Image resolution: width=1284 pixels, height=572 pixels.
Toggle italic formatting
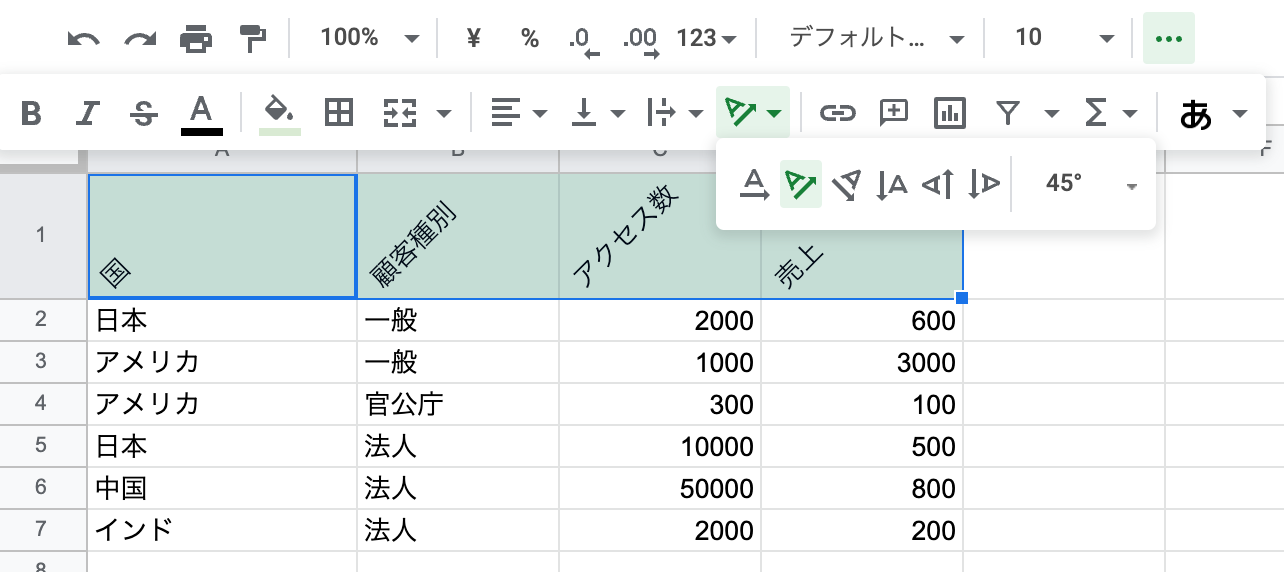coord(88,113)
